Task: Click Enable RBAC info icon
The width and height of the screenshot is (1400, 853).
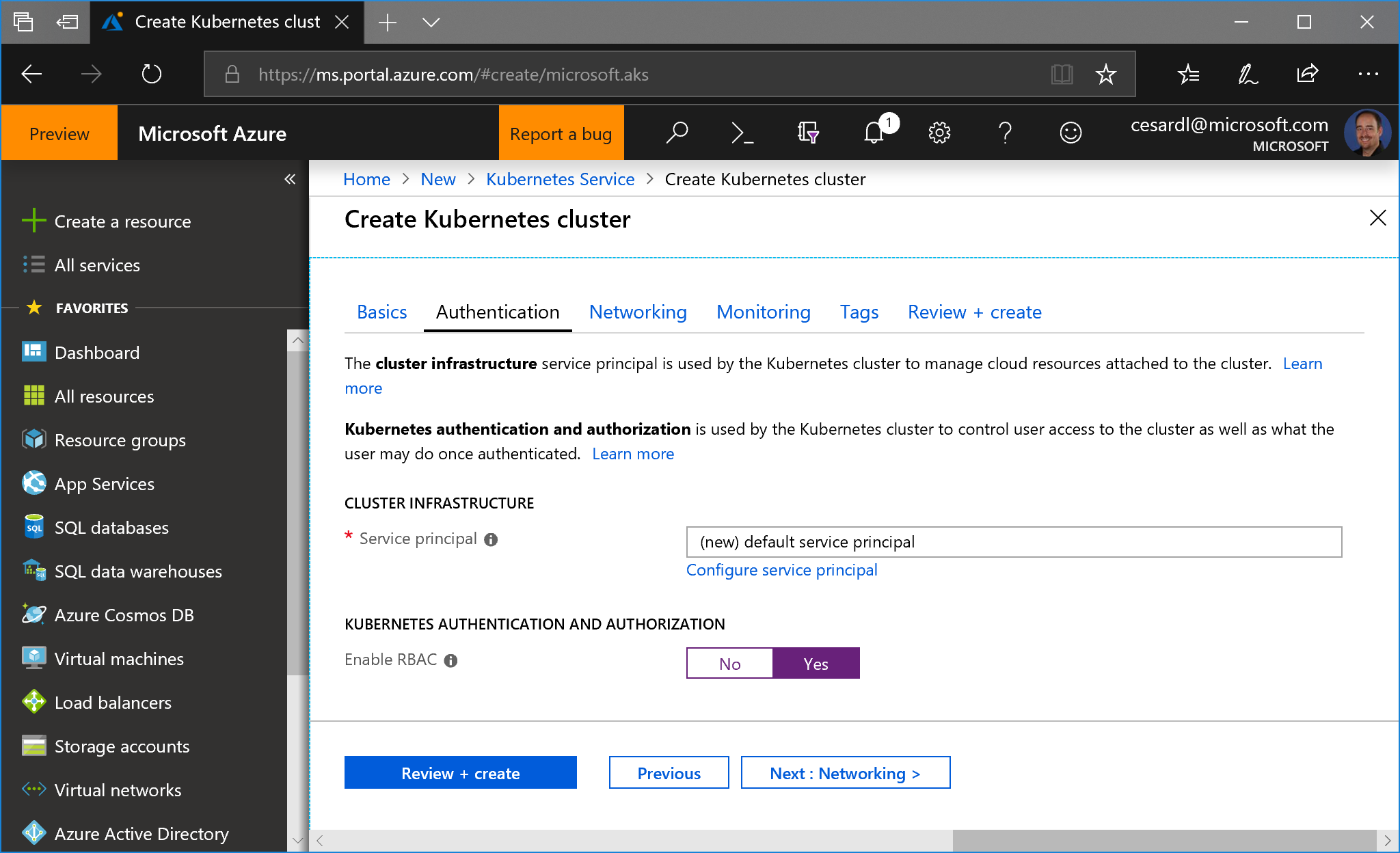Action: pos(450,661)
